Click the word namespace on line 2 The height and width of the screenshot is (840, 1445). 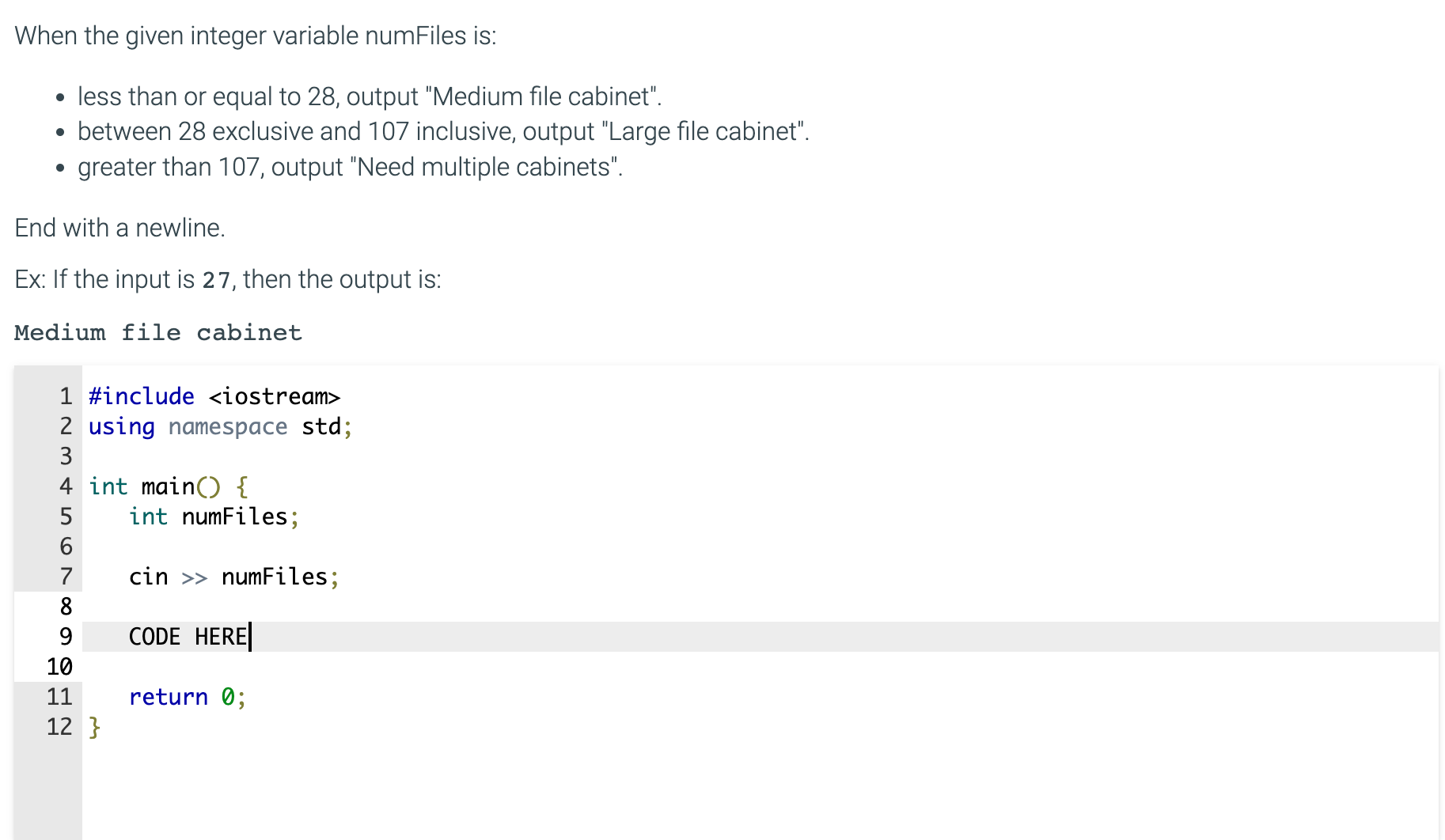pyautogui.click(x=228, y=426)
